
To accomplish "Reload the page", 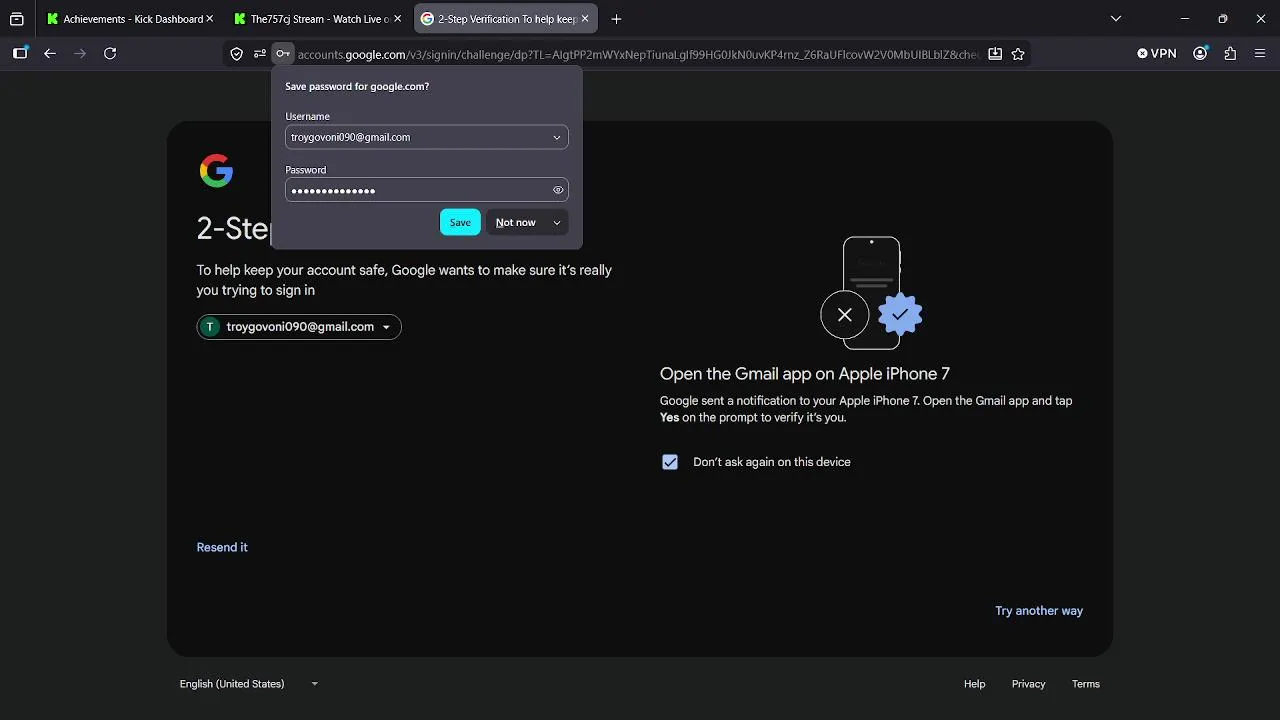I will (110, 54).
